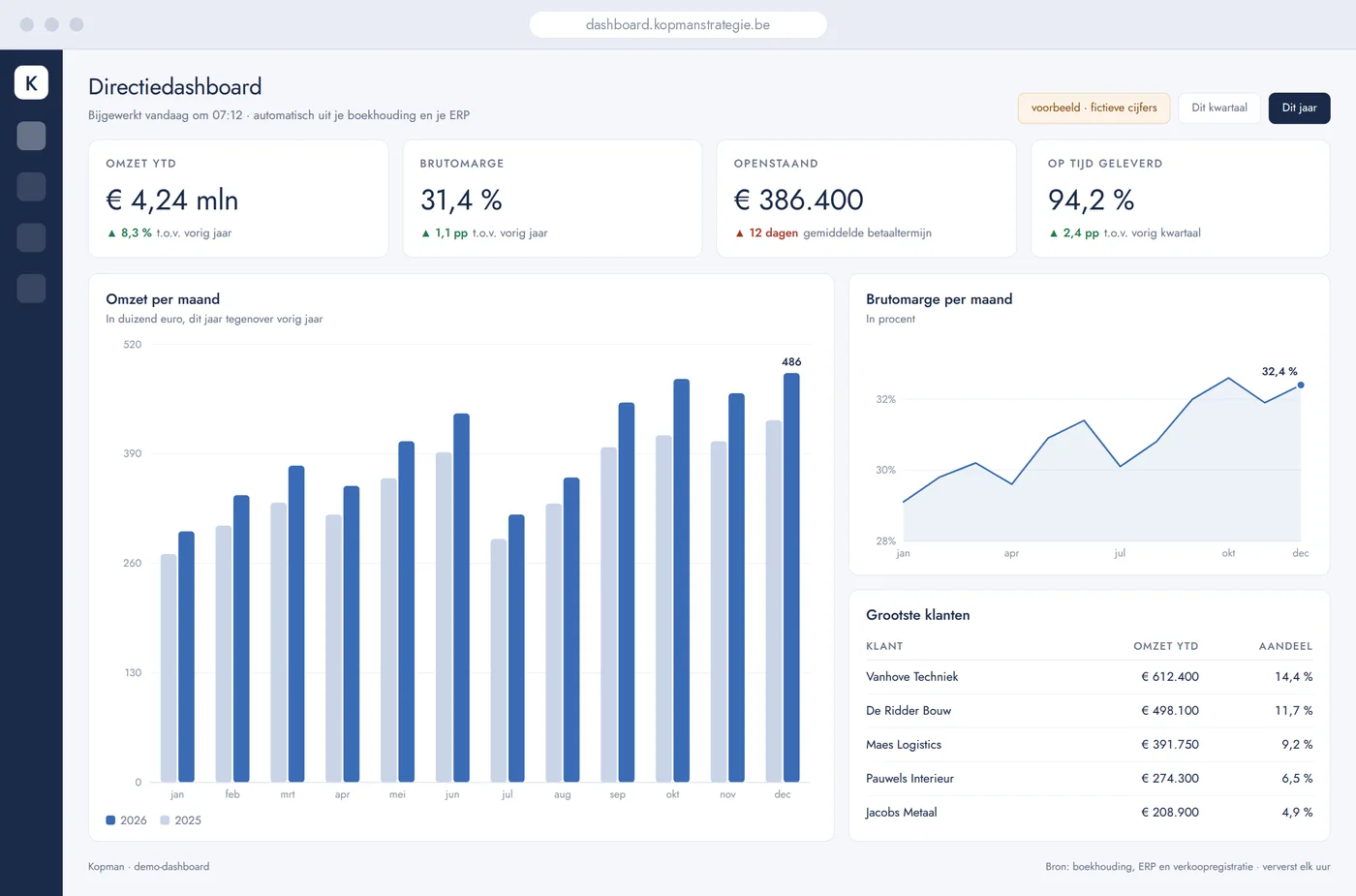
Task: Click the '32,4 %' endpoint on the margin chart
Action: coord(1300,385)
